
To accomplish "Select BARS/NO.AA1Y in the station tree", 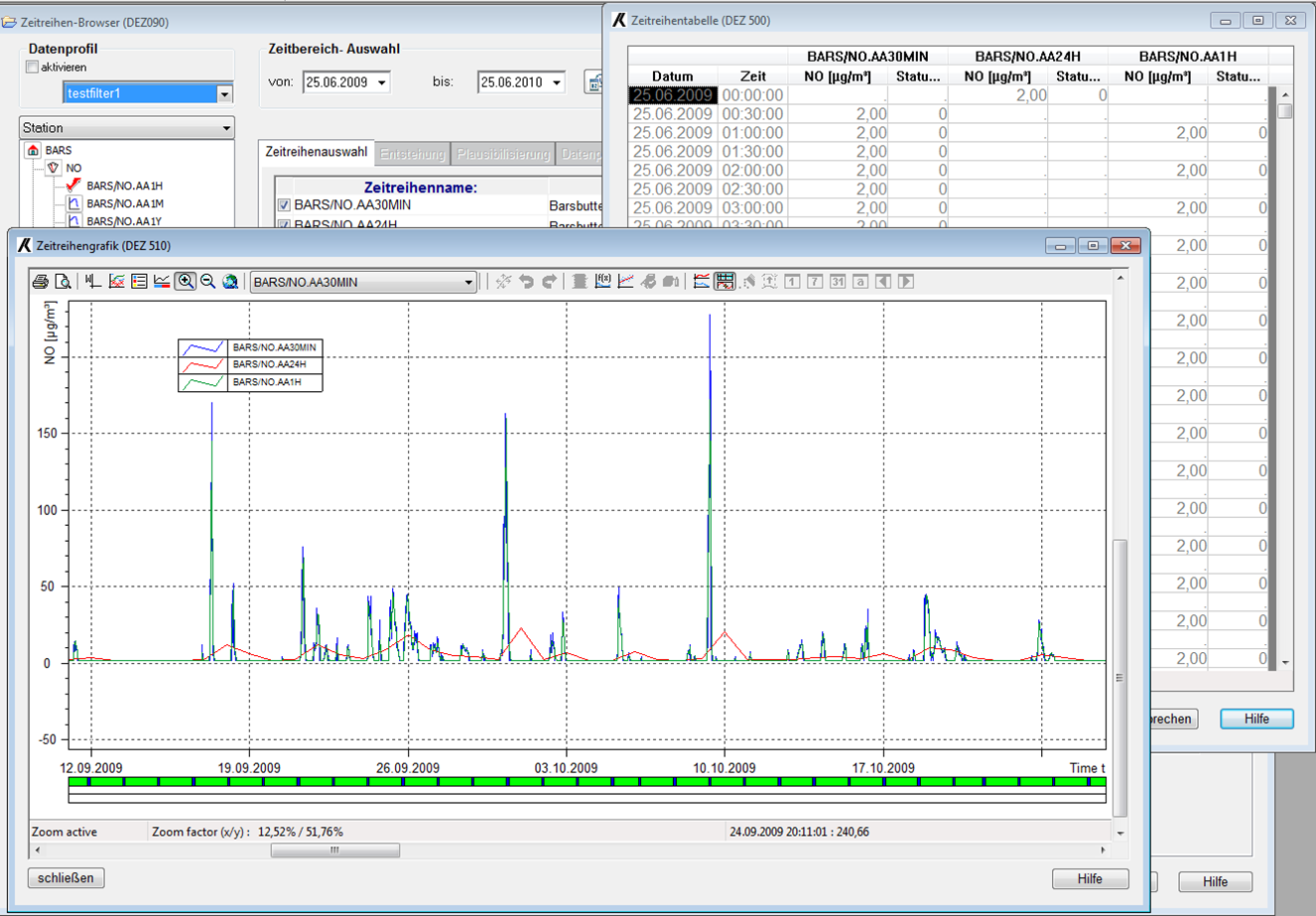I will [x=124, y=221].
